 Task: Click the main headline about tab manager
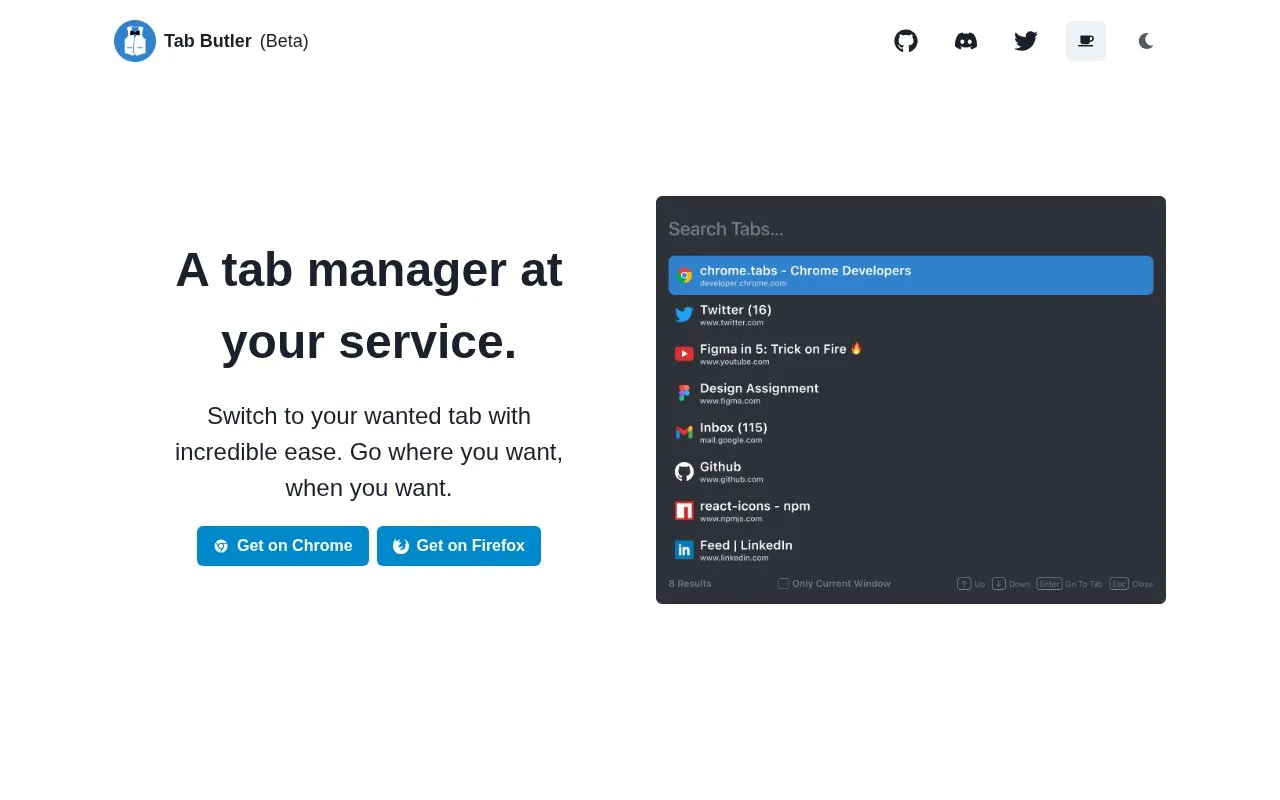click(x=369, y=305)
